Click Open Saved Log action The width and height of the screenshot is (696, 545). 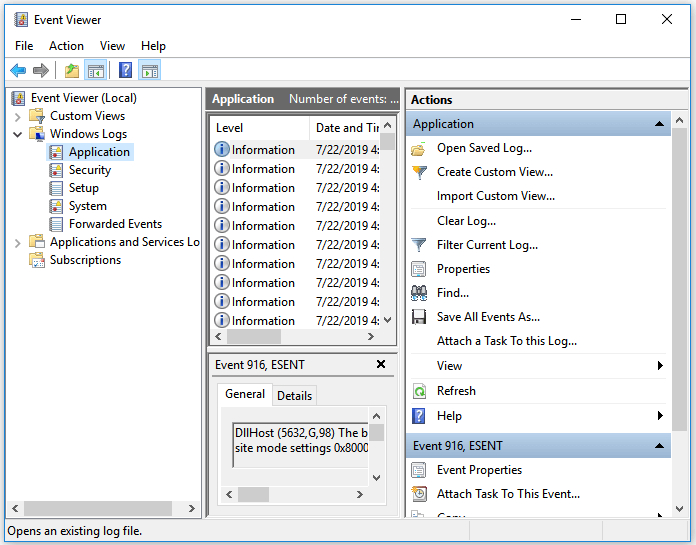coord(484,148)
